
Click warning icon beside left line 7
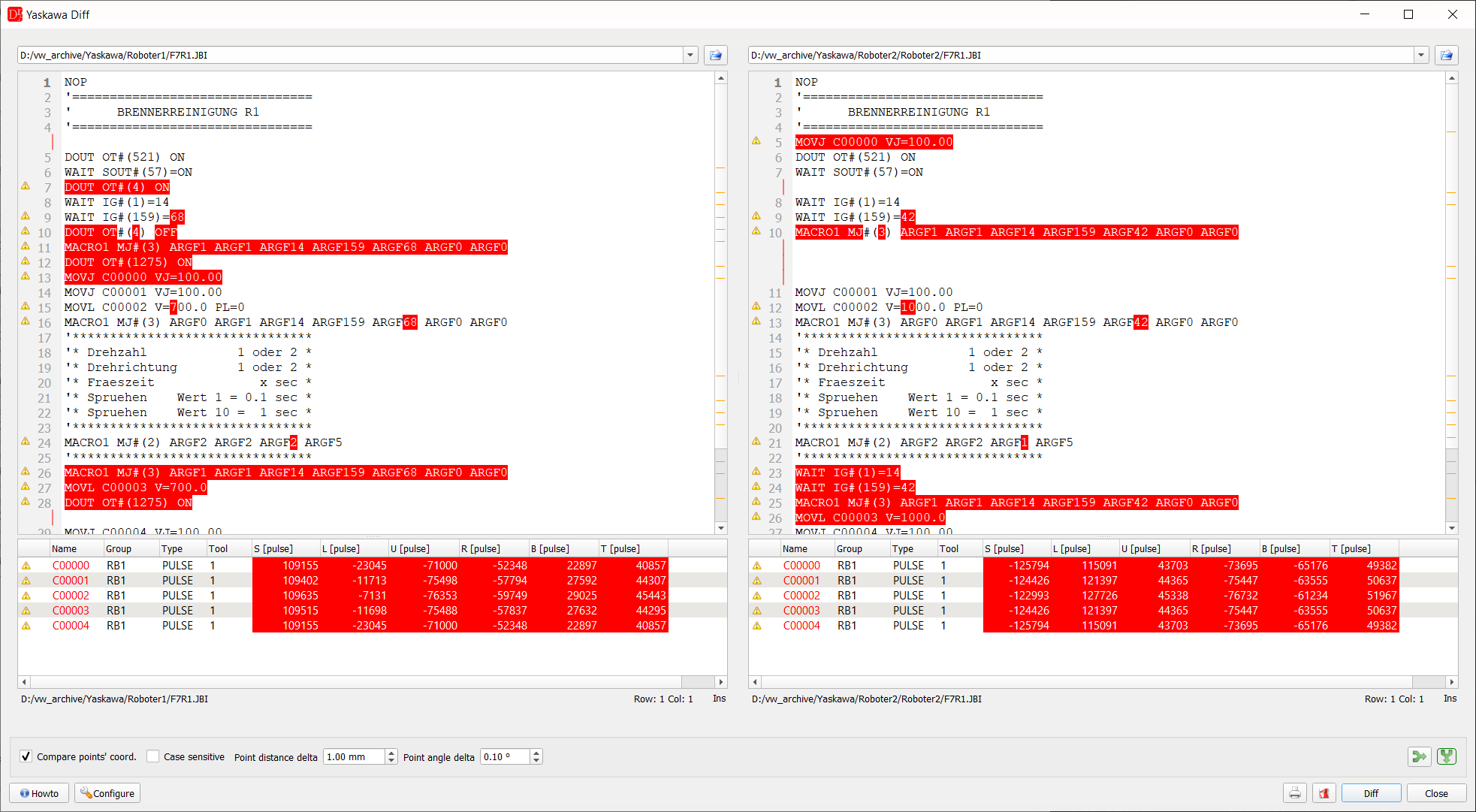tap(26, 186)
